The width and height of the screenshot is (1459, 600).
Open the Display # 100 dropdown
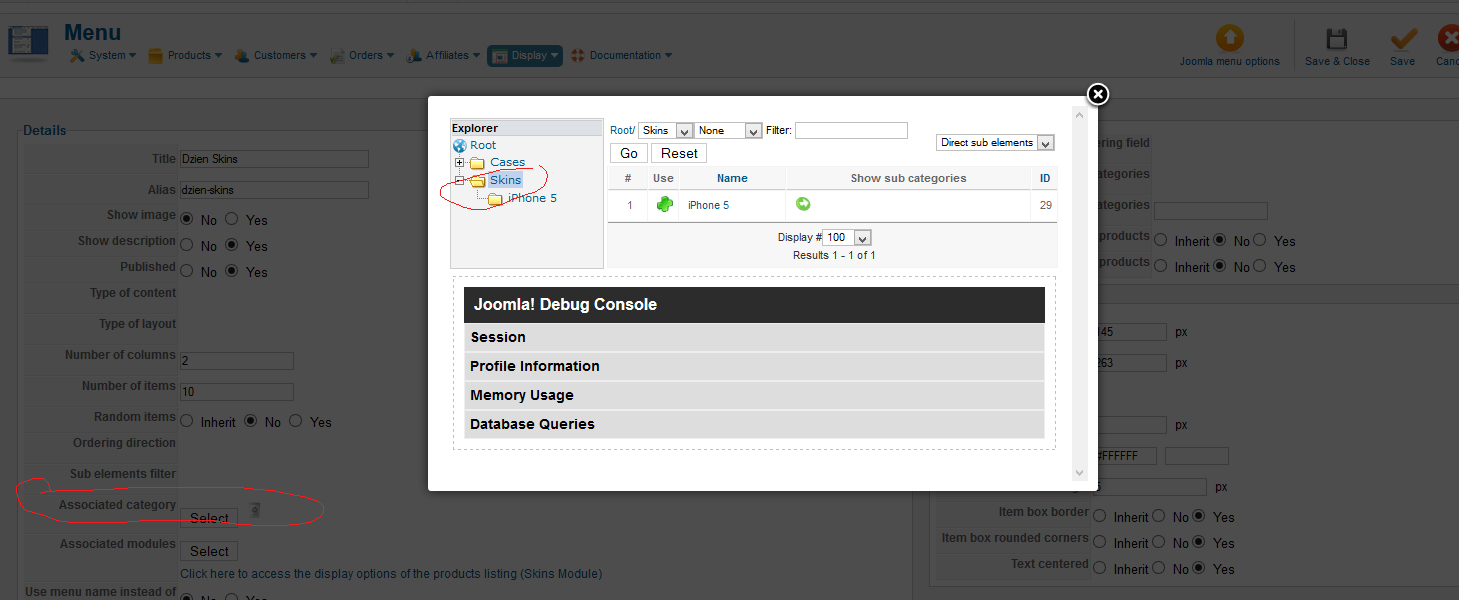pyautogui.click(x=847, y=238)
